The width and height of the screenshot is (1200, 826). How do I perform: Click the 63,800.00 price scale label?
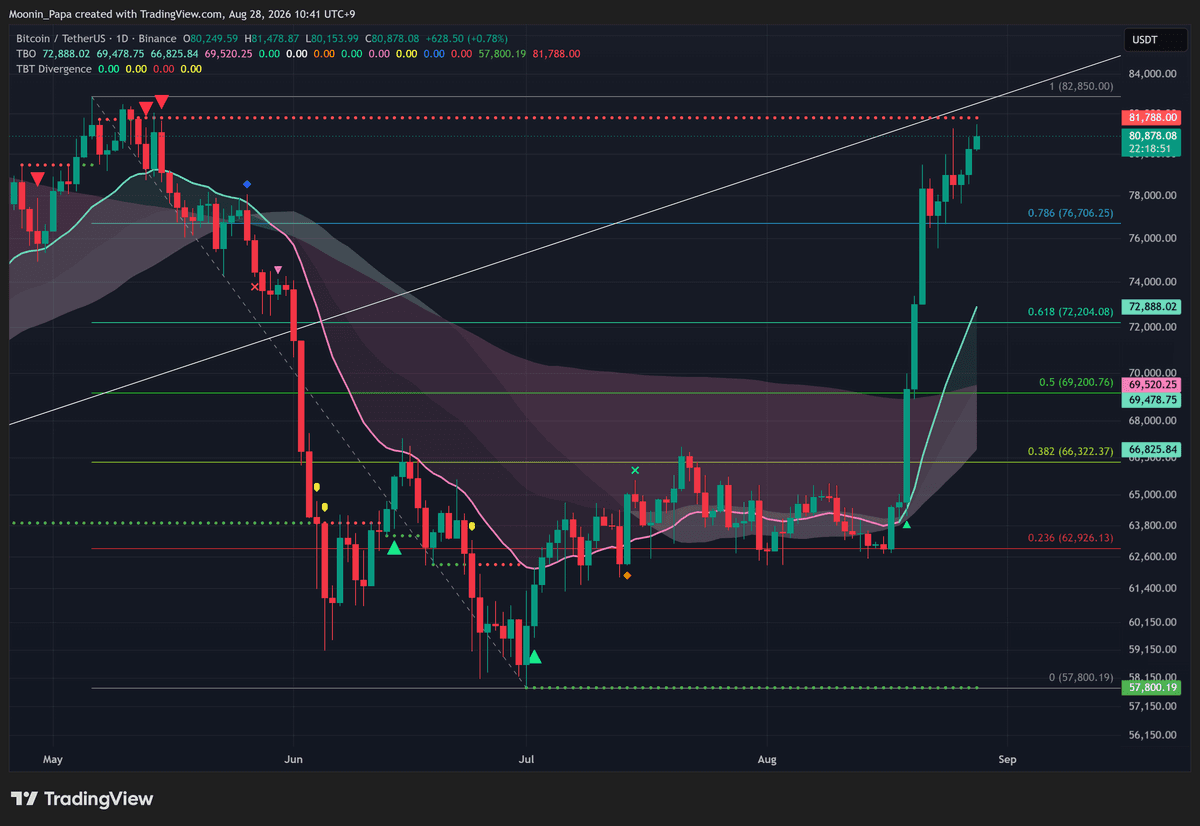[x=1153, y=526]
